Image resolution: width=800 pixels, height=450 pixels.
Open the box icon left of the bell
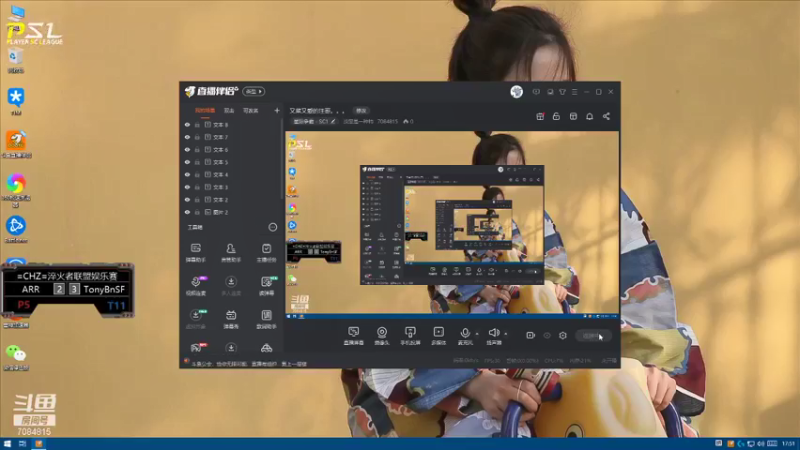(x=573, y=116)
